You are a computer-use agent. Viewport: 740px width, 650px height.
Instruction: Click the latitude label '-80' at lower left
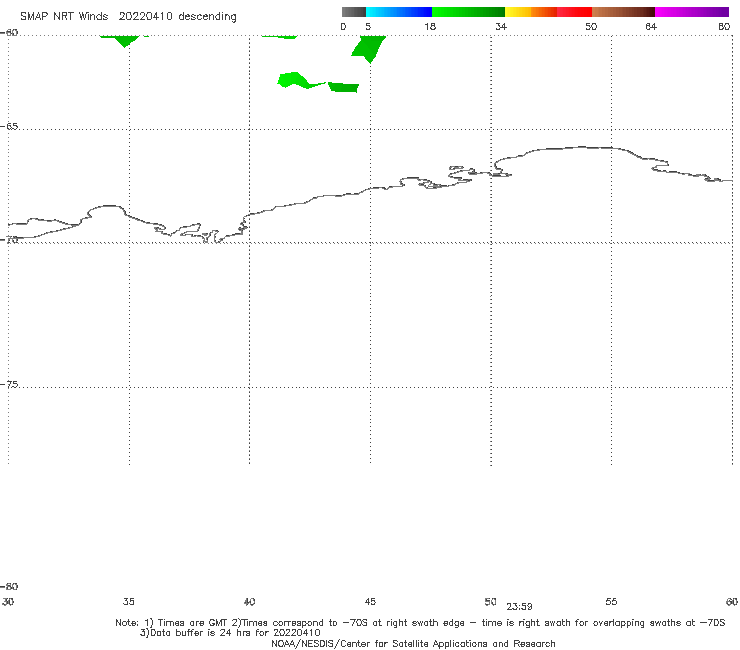pyautogui.click(x=9, y=587)
